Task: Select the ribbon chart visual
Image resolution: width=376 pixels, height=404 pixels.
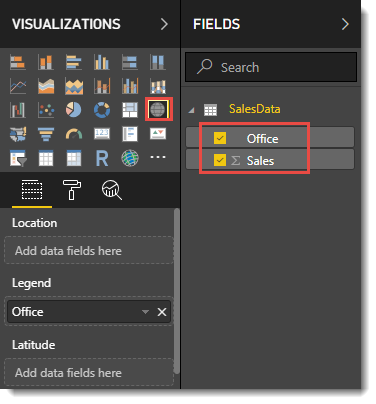Action: tap(158, 86)
